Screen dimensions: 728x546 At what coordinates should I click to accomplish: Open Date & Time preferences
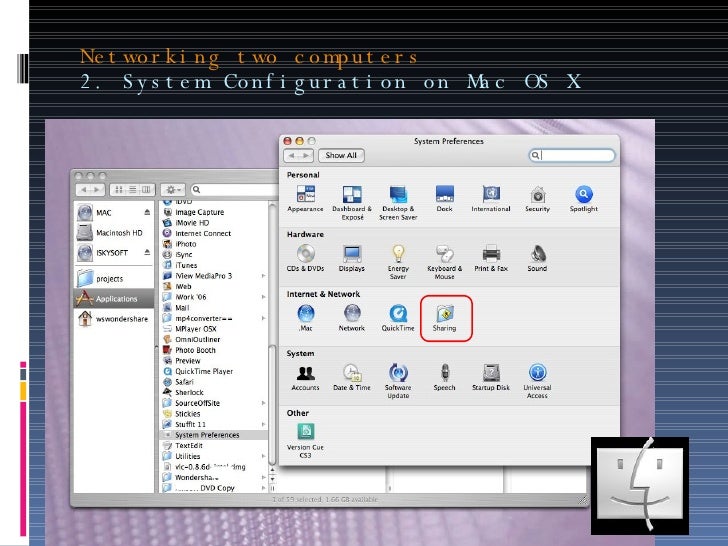click(x=351, y=377)
